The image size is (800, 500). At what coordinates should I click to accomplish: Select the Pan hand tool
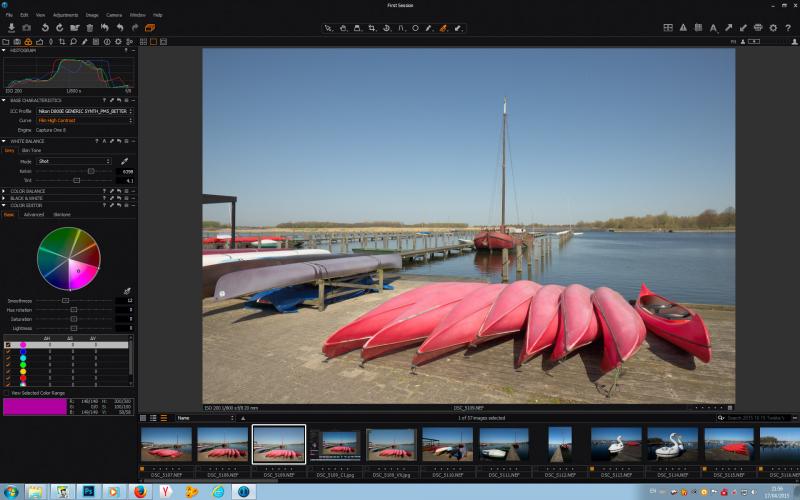[343, 28]
